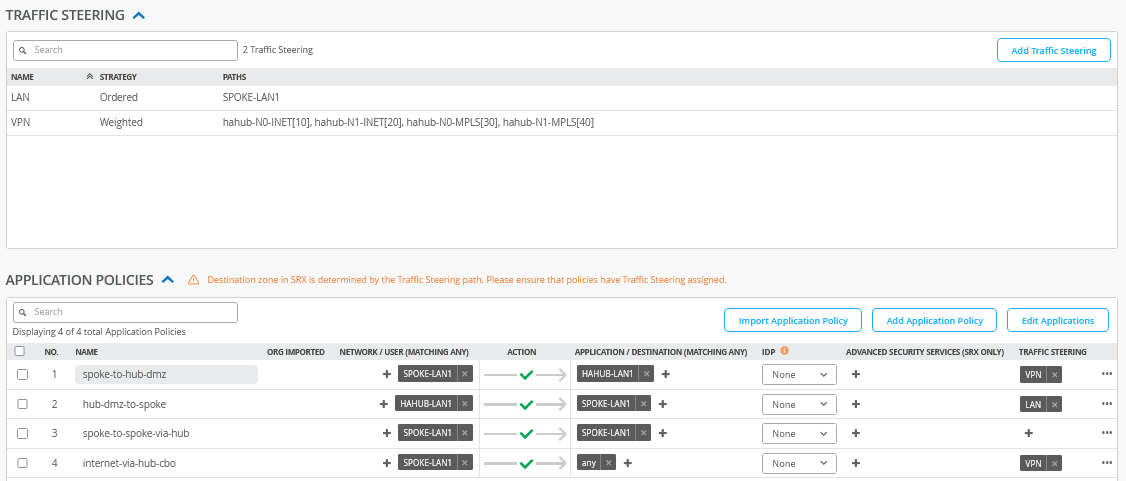1126x481 pixels.
Task: Select the hub-dmz-to-spoke policy checkbox
Action: click(22, 404)
